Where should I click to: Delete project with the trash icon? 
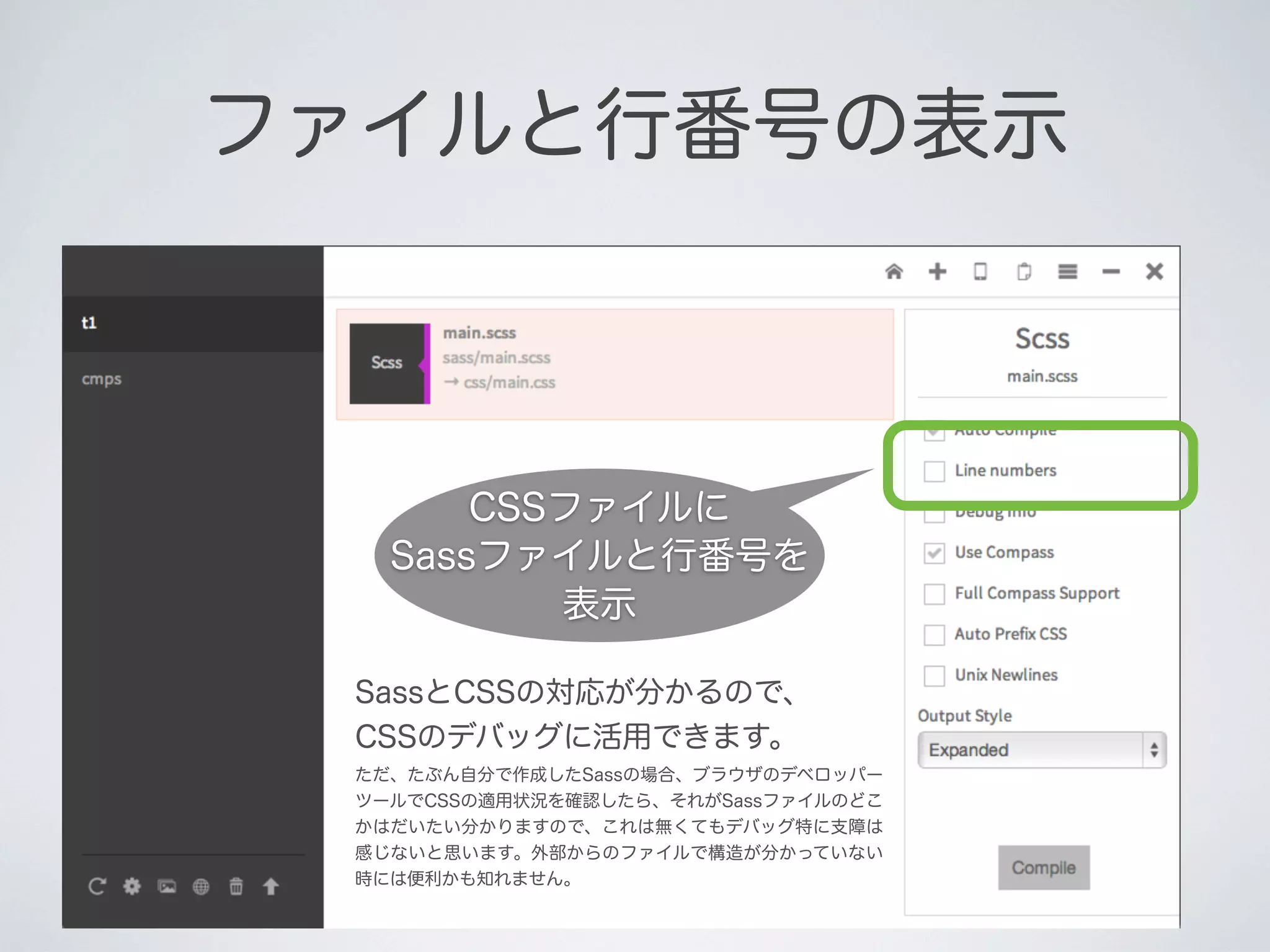point(236,886)
